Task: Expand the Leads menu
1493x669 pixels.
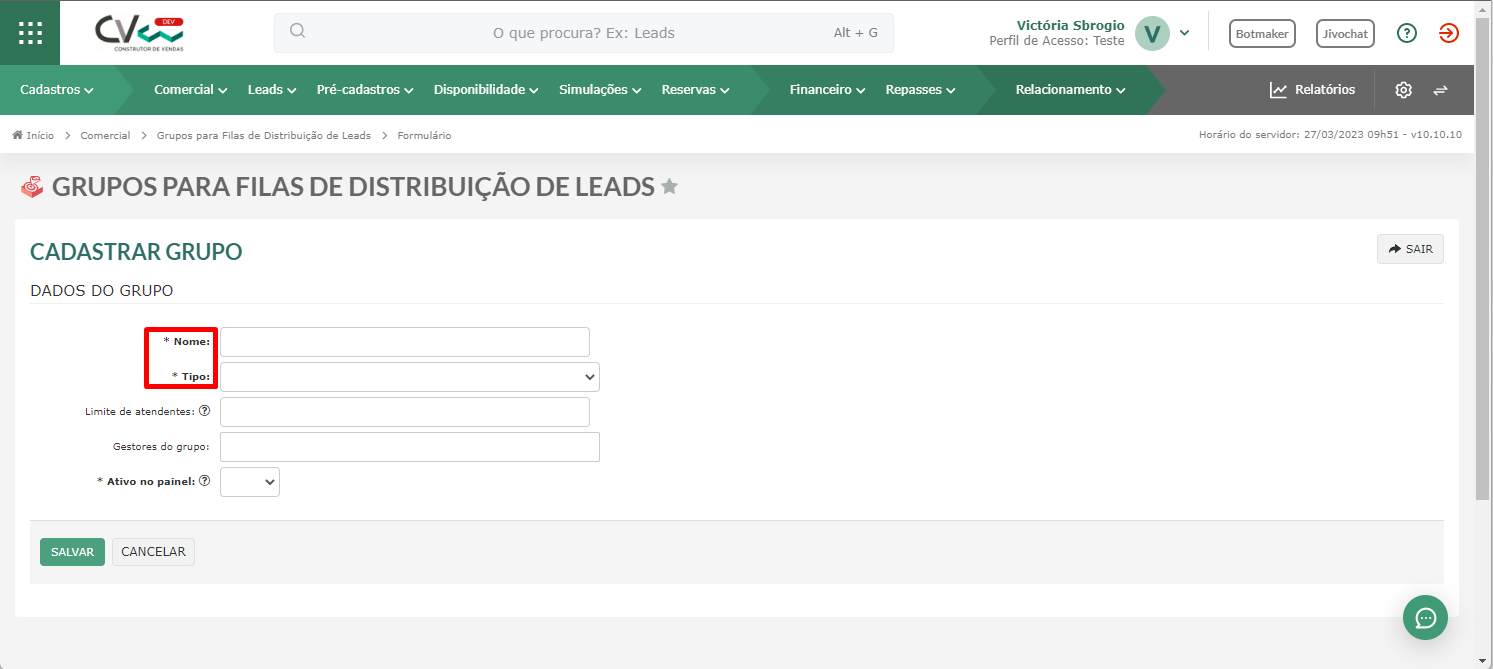Action: 272,90
